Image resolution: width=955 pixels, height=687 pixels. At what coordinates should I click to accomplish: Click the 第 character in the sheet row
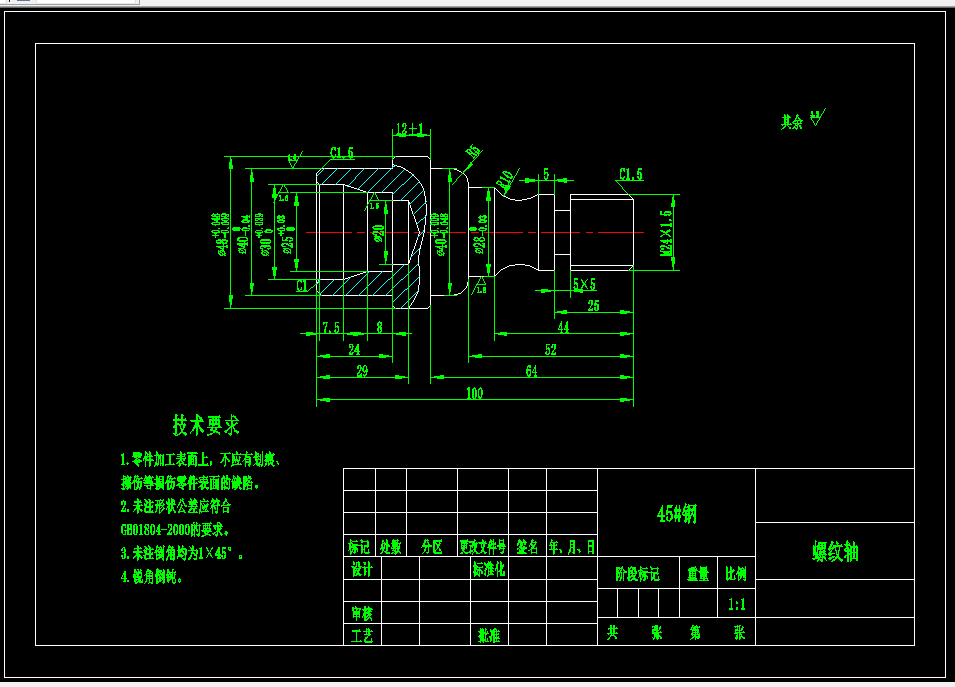tap(695, 633)
